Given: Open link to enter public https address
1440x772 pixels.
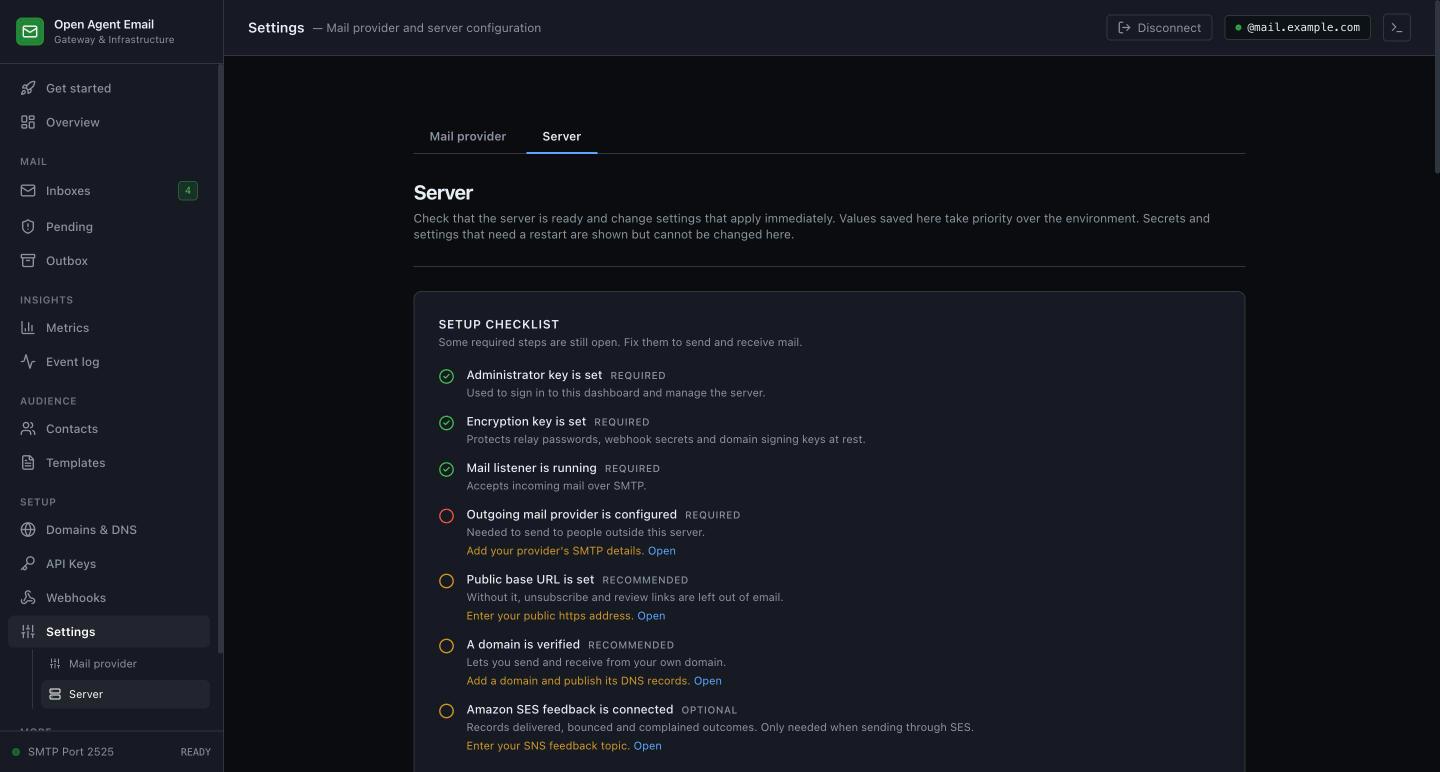Looking at the screenshot, I should (x=651, y=616).
